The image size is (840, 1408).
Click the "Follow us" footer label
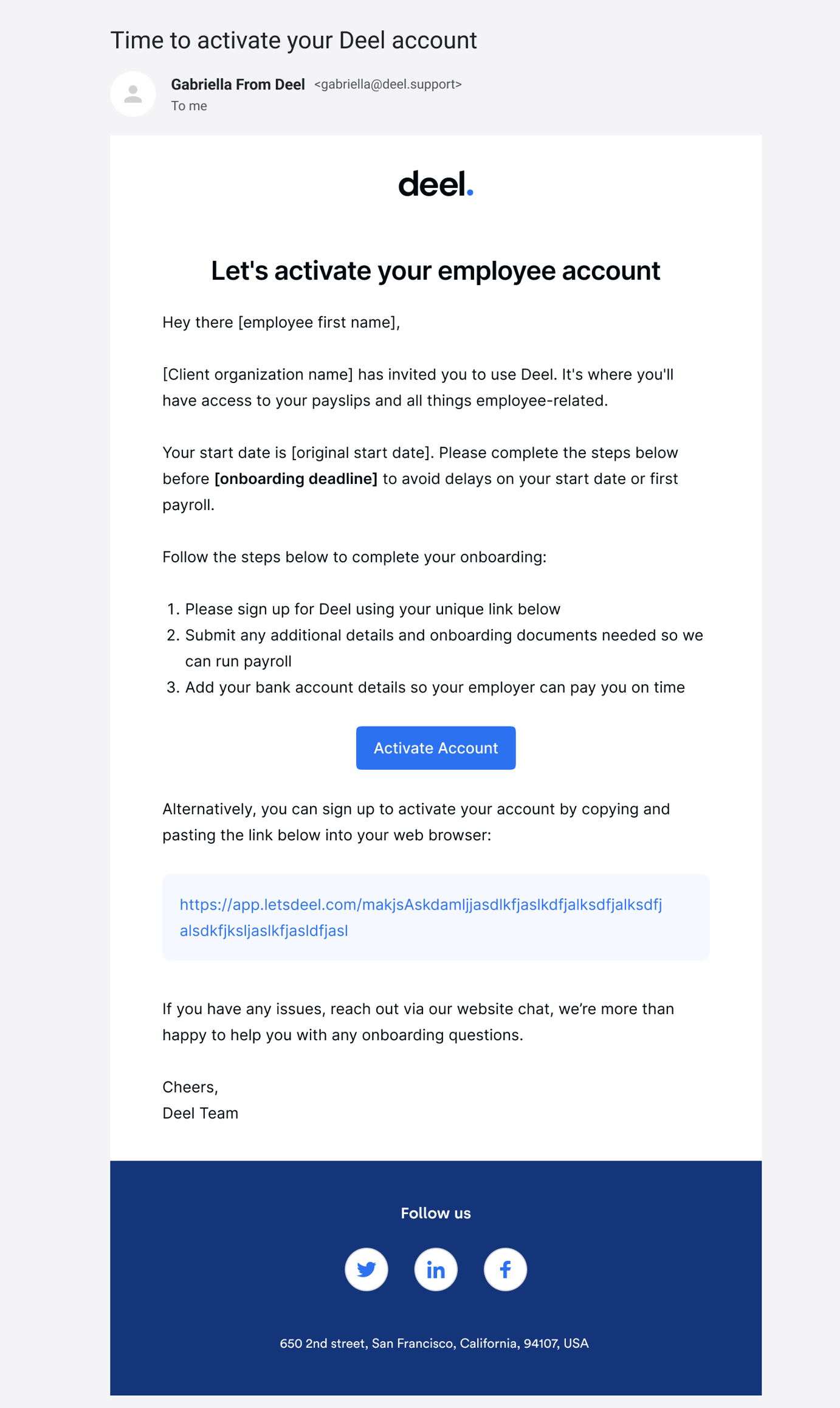coord(435,1213)
